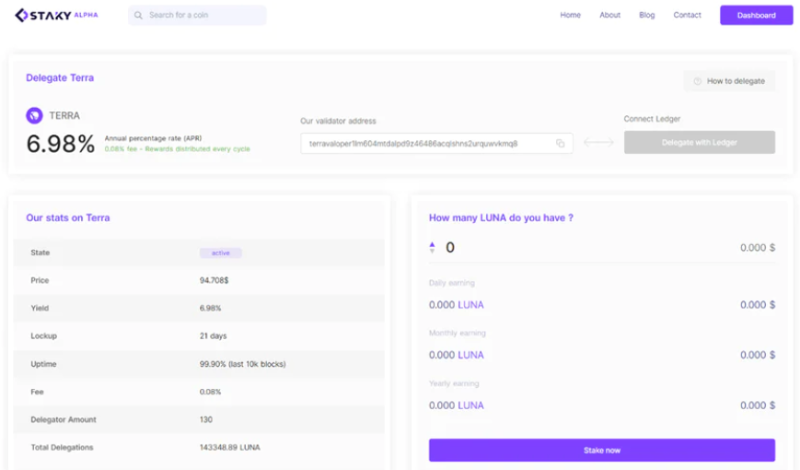
Task: Open the Home menu item
Action: (570, 15)
